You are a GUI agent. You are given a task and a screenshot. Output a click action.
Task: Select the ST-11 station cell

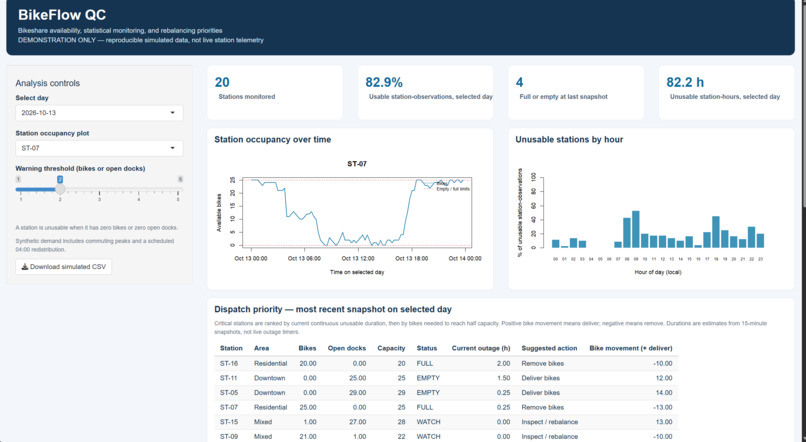pos(229,378)
